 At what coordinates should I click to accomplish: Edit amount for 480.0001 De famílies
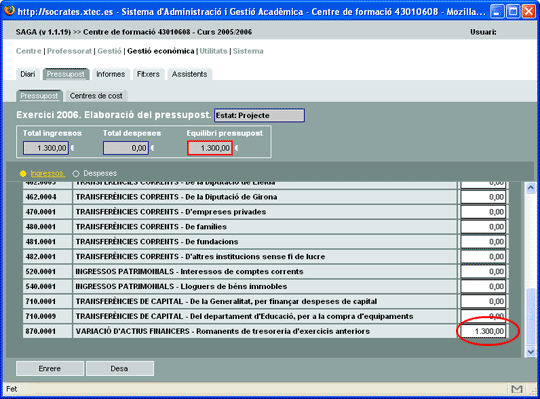click(x=483, y=227)
